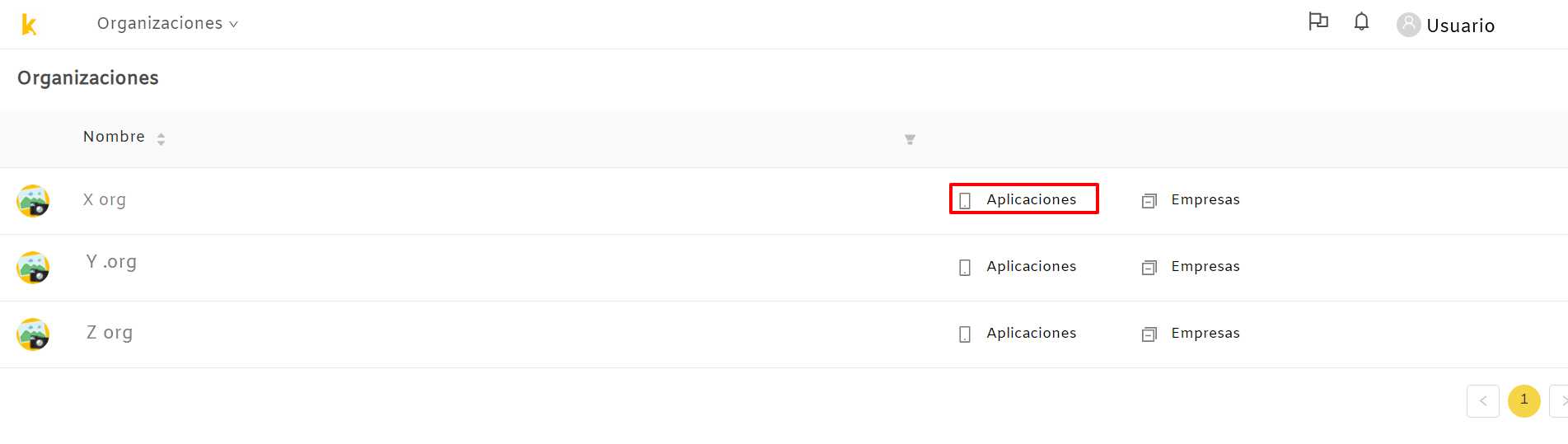Screen dimensions: 1568x444
Task: Click the filter funnel icon in Nombre column
Action: (x=910, y=139)
